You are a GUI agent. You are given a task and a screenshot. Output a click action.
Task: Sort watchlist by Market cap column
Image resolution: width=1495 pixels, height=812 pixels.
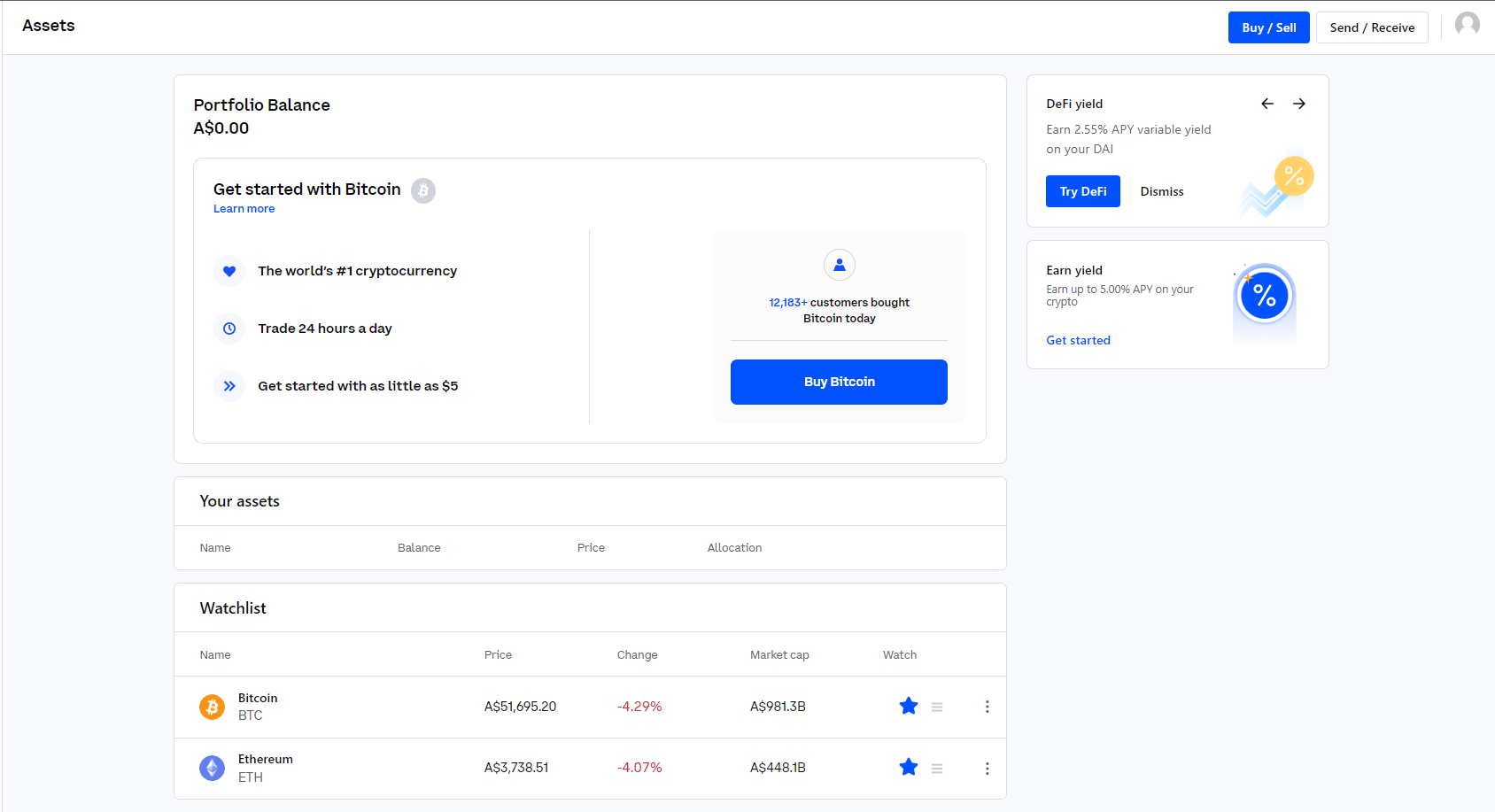pyautogui.click(x=779, y=655)
